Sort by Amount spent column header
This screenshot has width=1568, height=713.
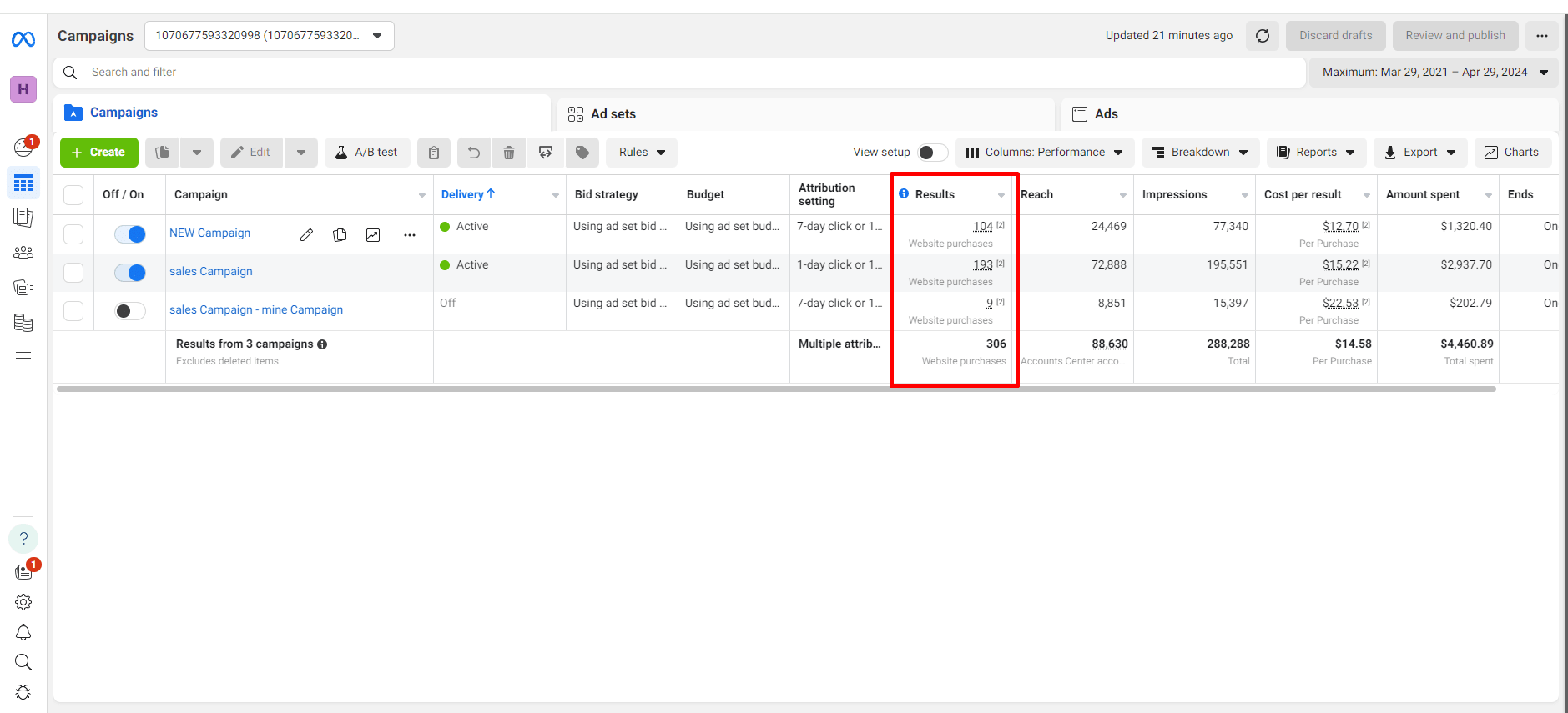pyautogui.click(x=1423, y=194)
